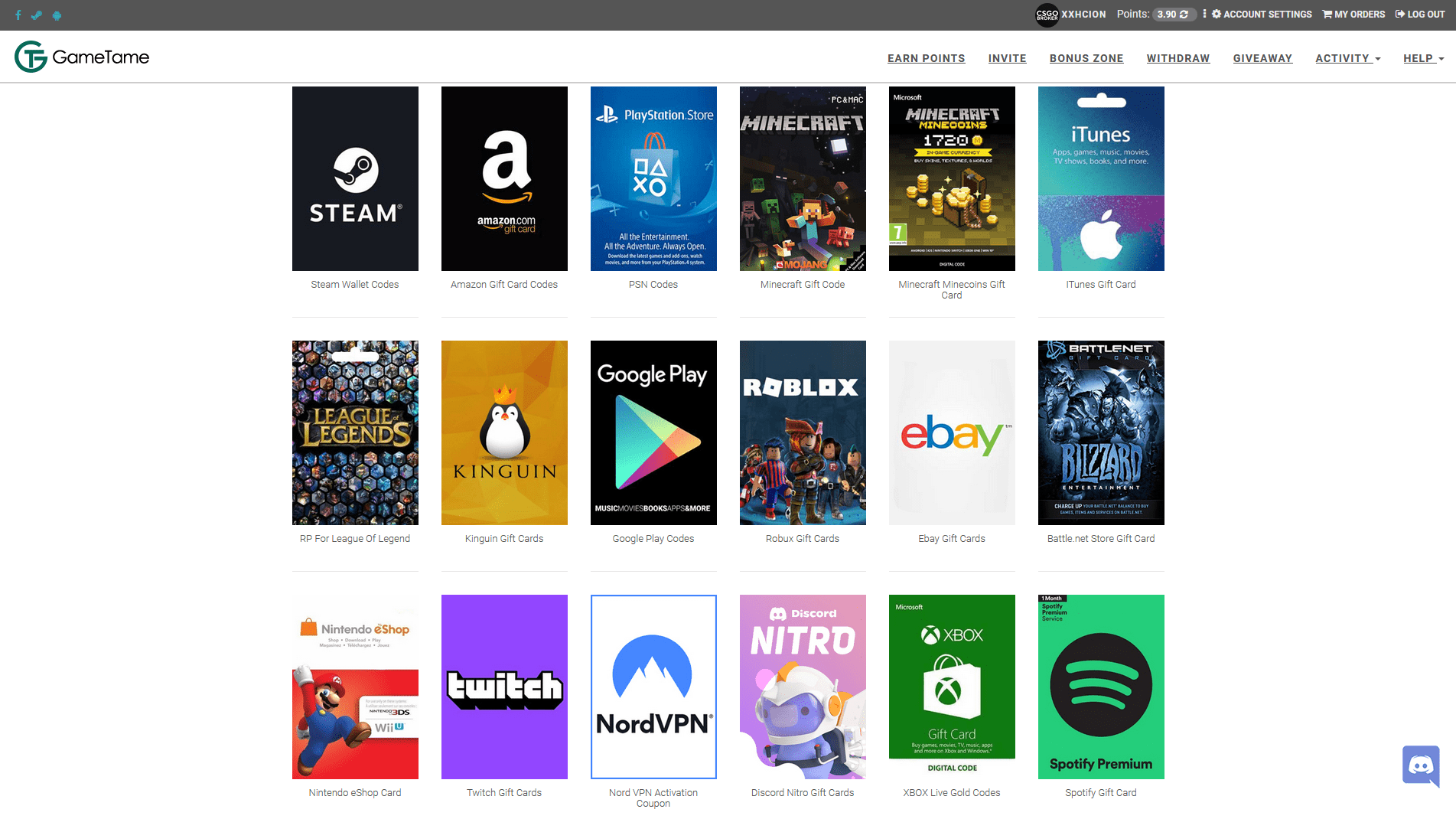Click the Steam icon in top bar
1456x819 pixels.
click(37, 15)
